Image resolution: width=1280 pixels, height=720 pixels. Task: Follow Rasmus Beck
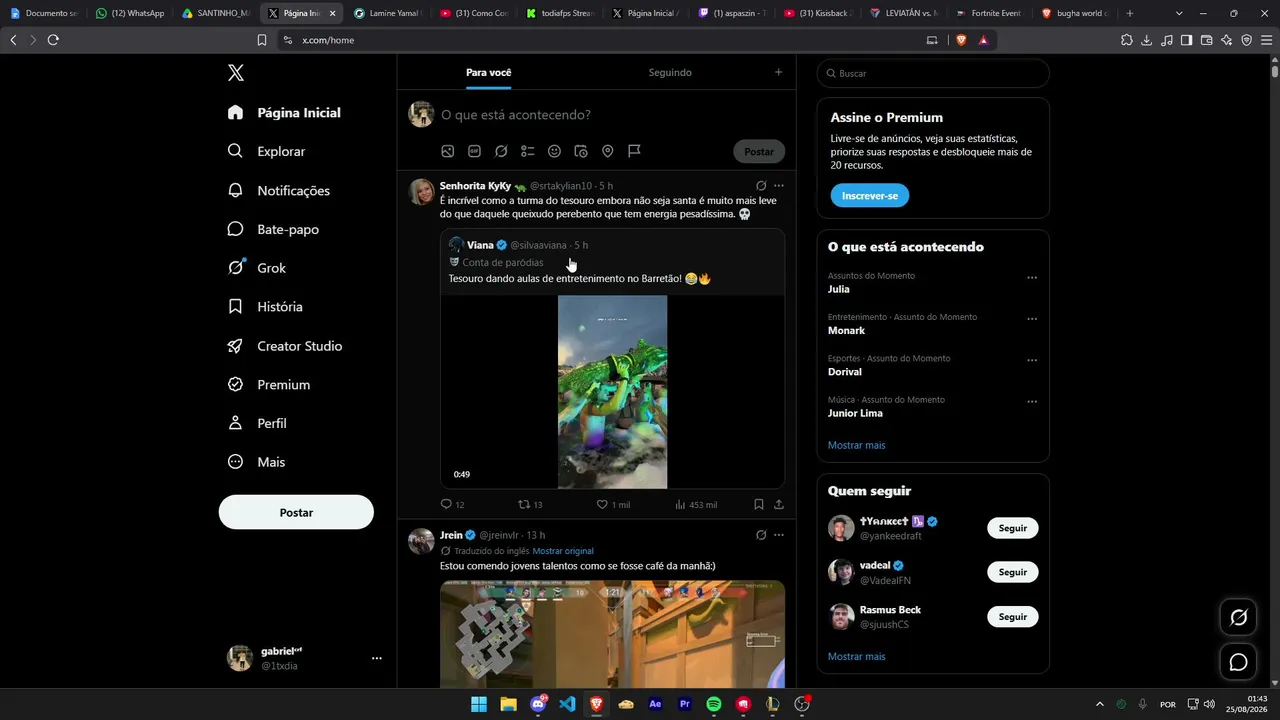click(1013, 617)
